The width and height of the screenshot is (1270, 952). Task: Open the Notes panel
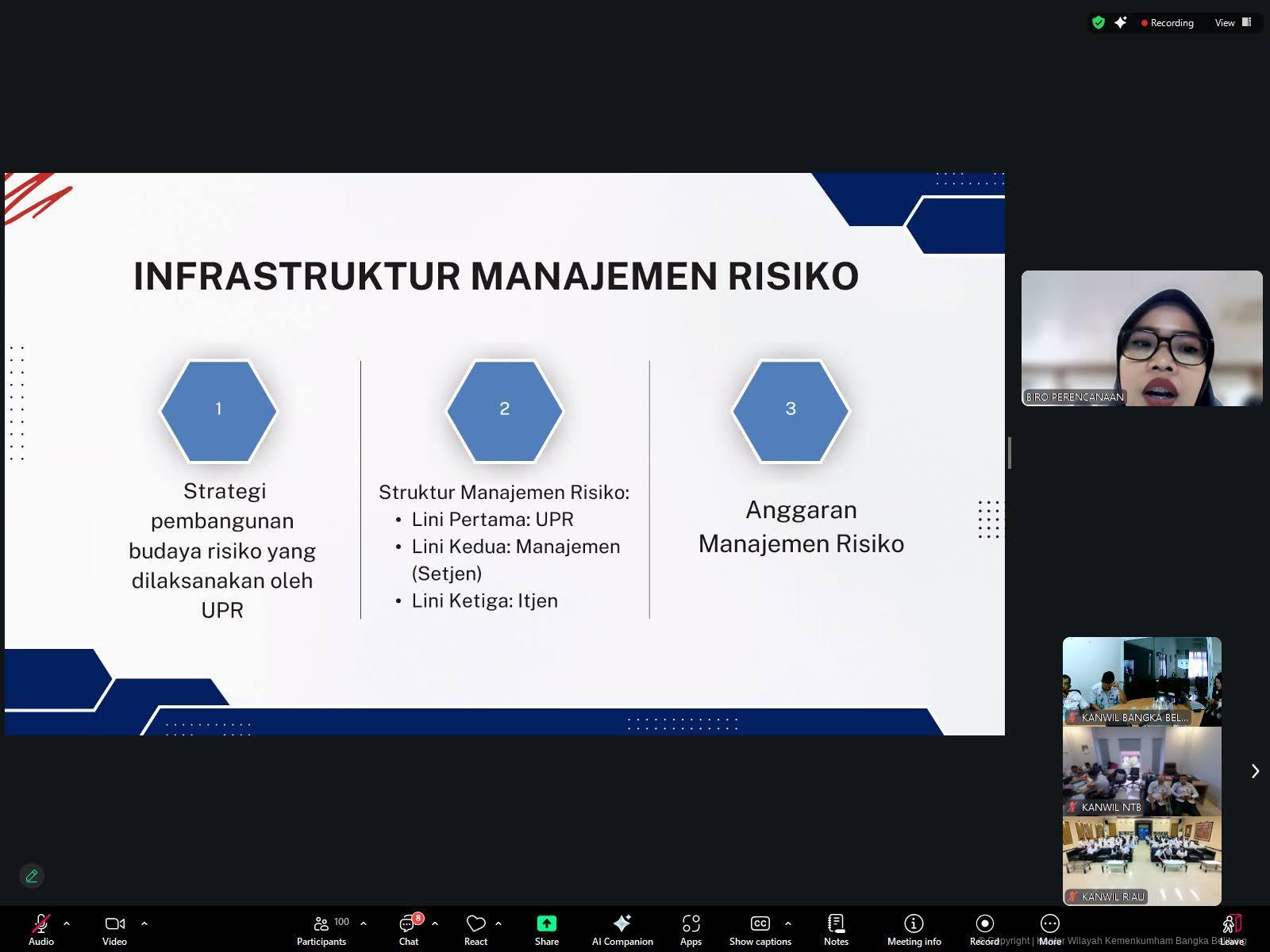point(836,928)
